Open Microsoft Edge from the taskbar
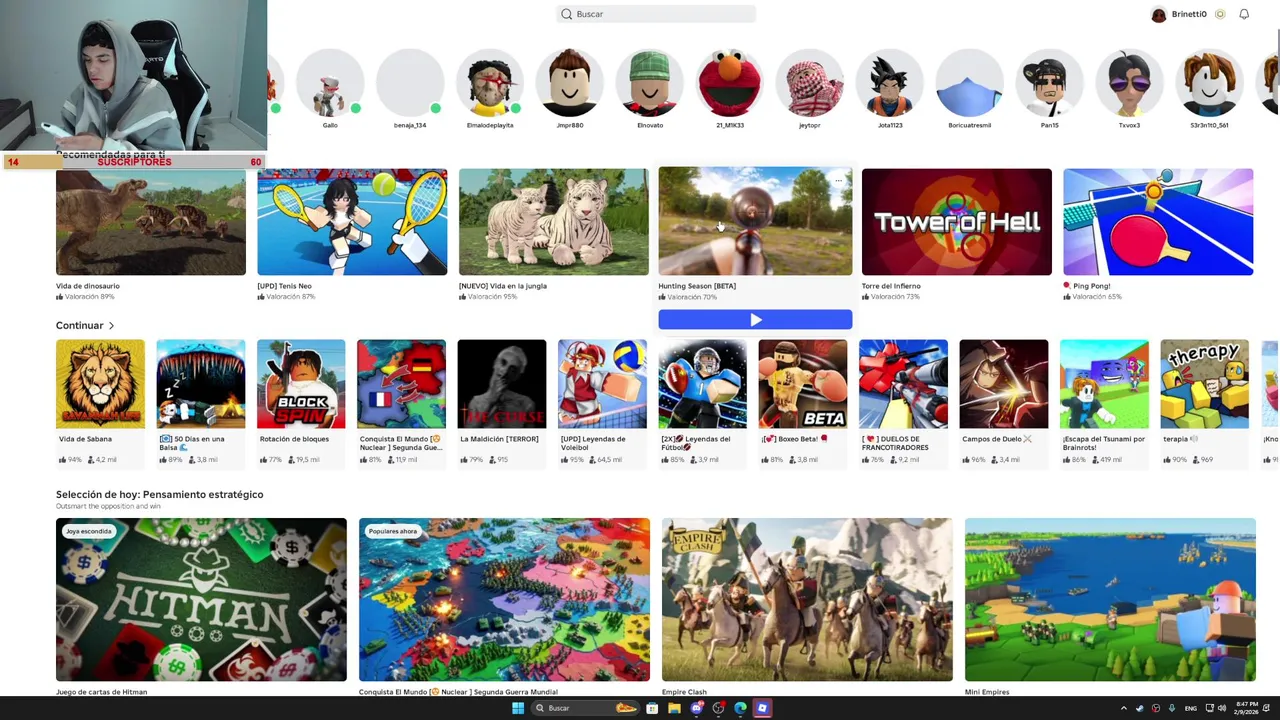The width and height of the screenshot is (1280, 720). click(x=740, y=708)
